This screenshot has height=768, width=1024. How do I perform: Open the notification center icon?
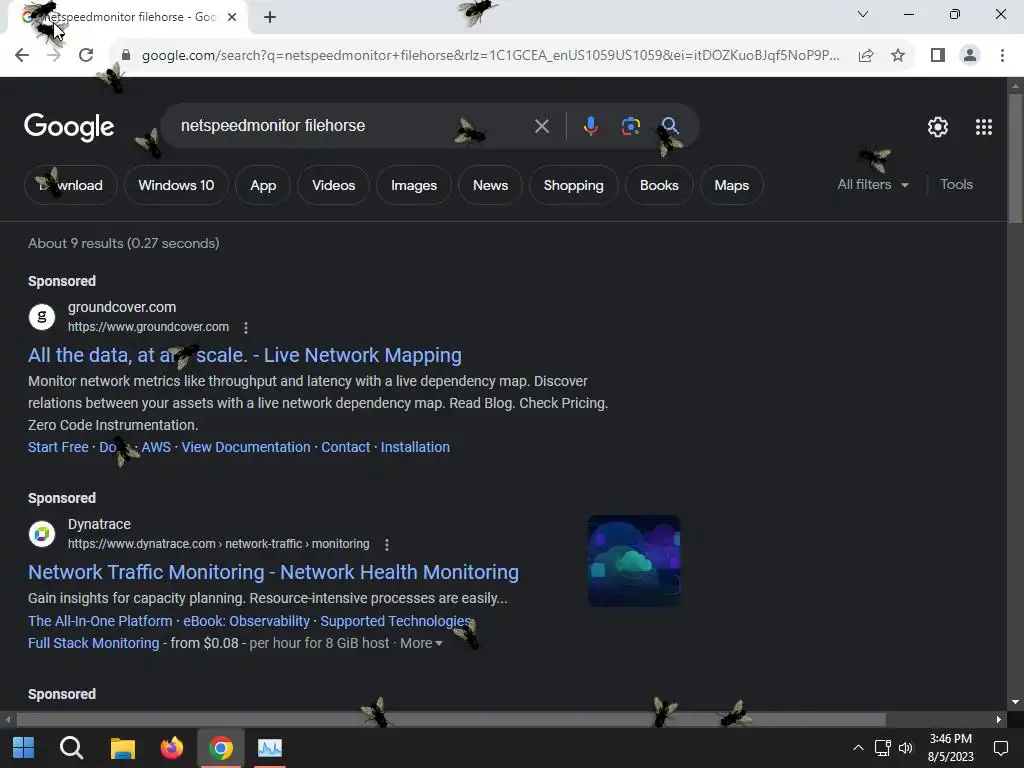[x=1000, y=748]
